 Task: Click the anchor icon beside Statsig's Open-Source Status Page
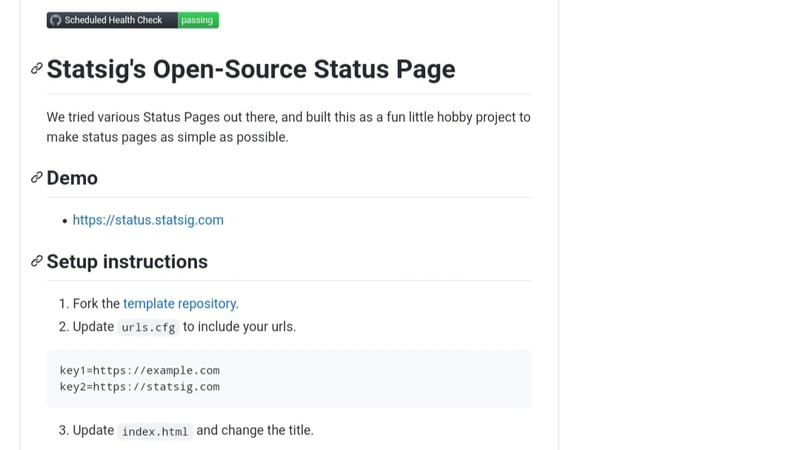pyautogui.click(x=36, y=68)
